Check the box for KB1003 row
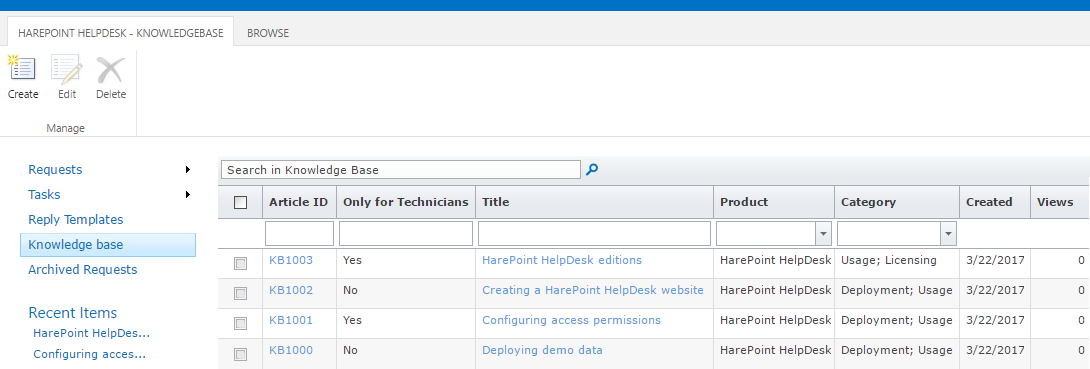1090x369 pixels. click(241, 263)
